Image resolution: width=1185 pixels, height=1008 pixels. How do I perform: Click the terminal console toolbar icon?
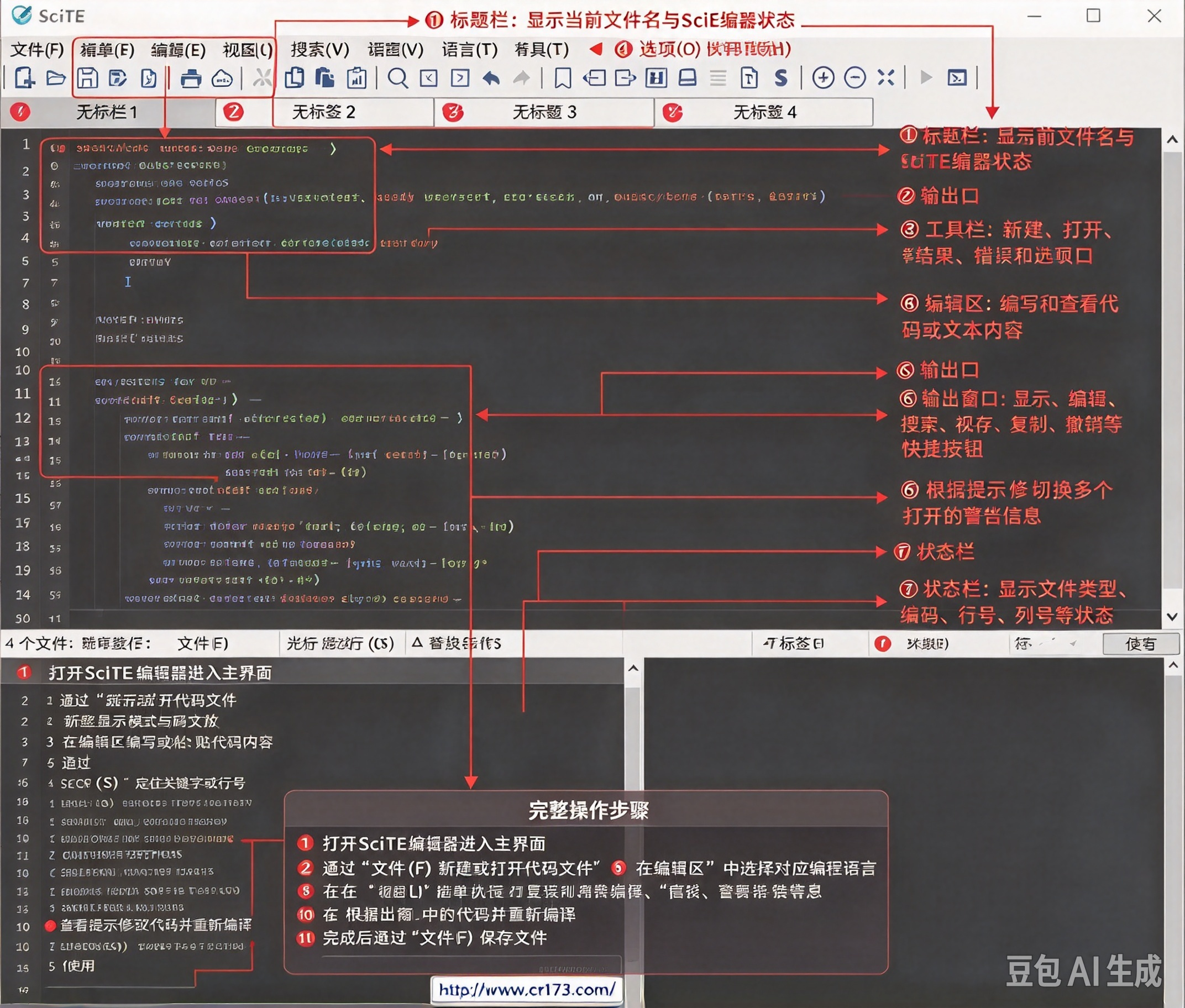957,78
